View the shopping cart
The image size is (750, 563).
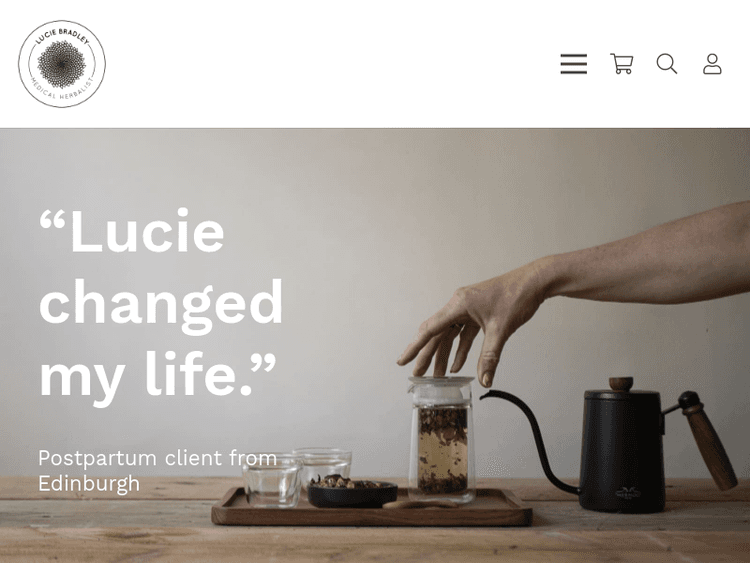point(621,64)
